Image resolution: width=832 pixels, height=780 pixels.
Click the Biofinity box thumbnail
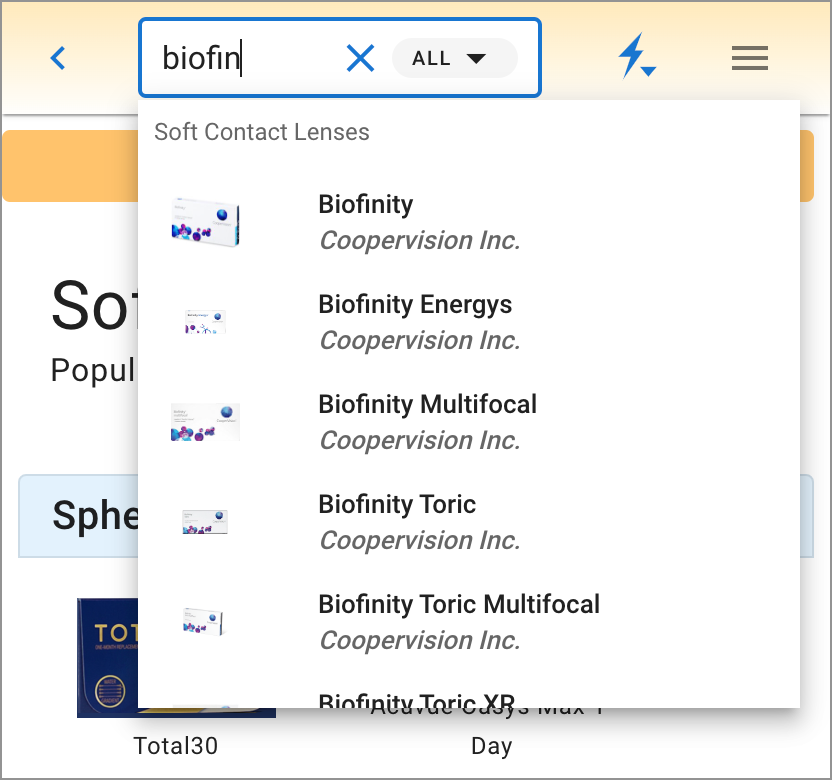(x=205, y=222)
